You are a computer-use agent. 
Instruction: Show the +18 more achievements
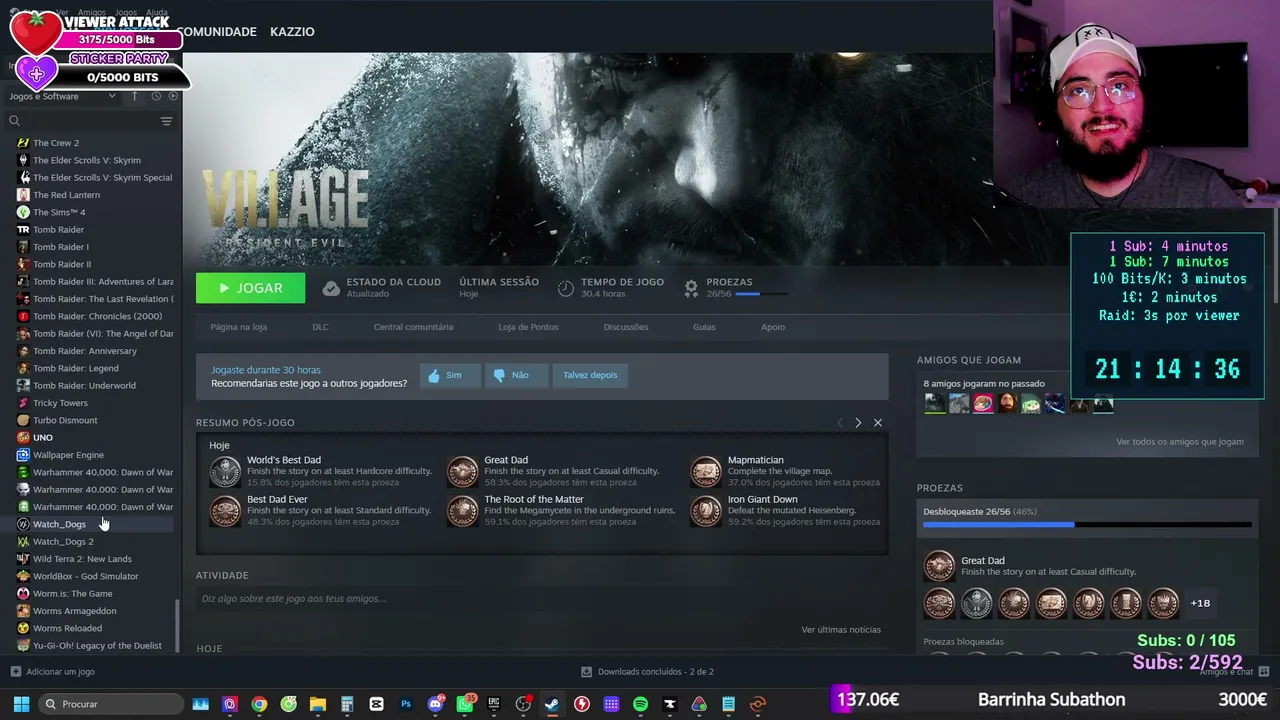1200,604
